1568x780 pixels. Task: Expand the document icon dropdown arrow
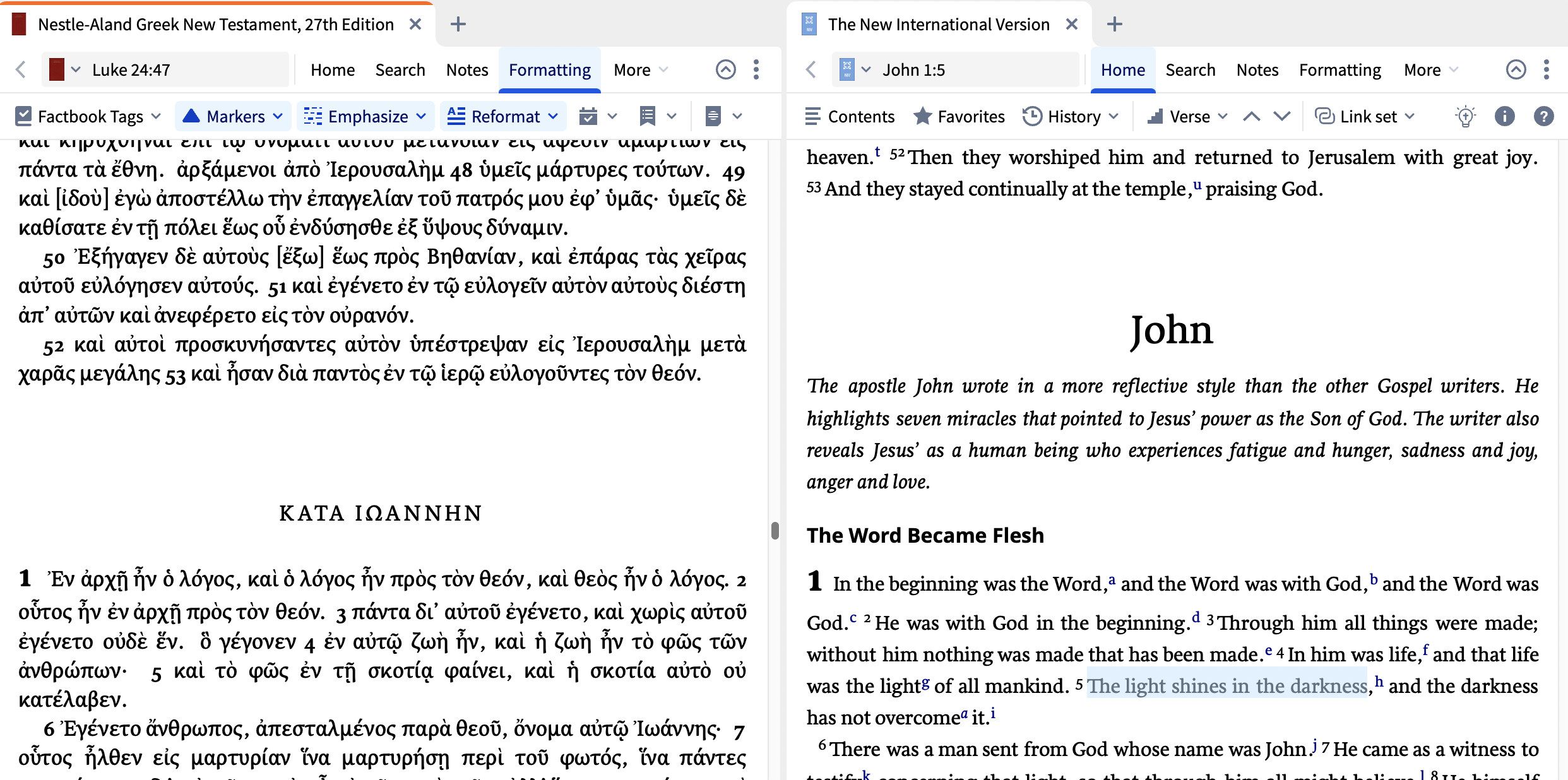(x=737, y=116)
